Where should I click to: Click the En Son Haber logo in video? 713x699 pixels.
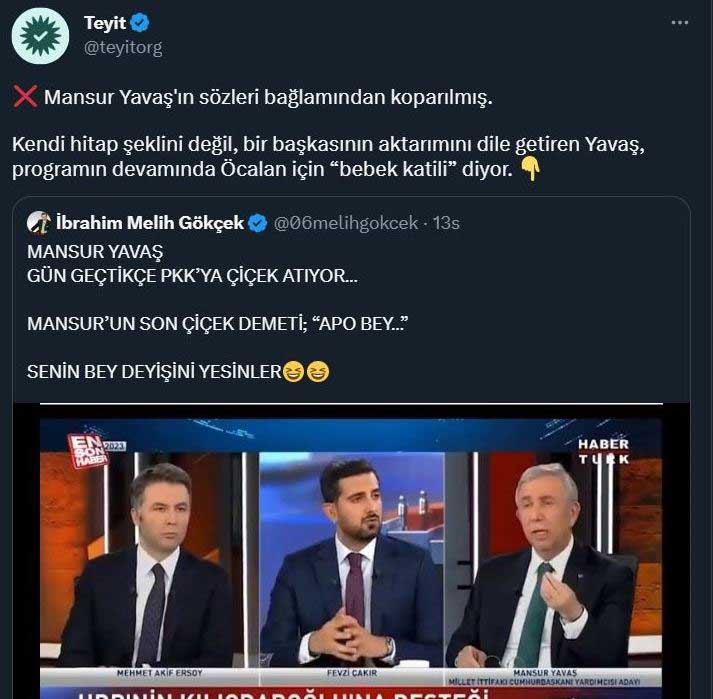click(x=88, y=450)
